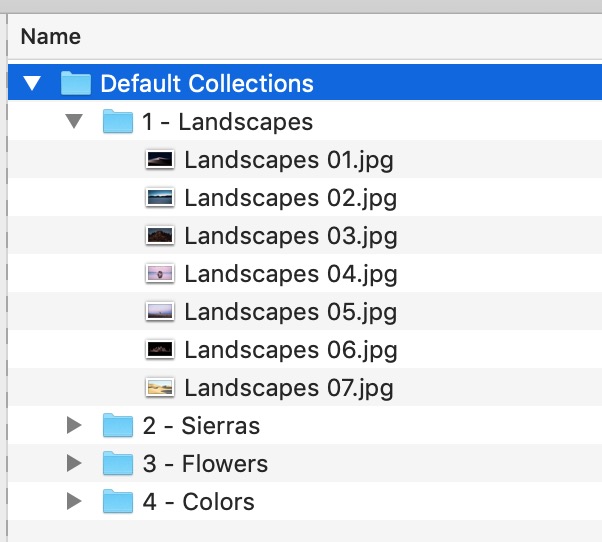Select the 2 - Sierras folder label
Screen dimensions: 602x542
coord(201,426)
